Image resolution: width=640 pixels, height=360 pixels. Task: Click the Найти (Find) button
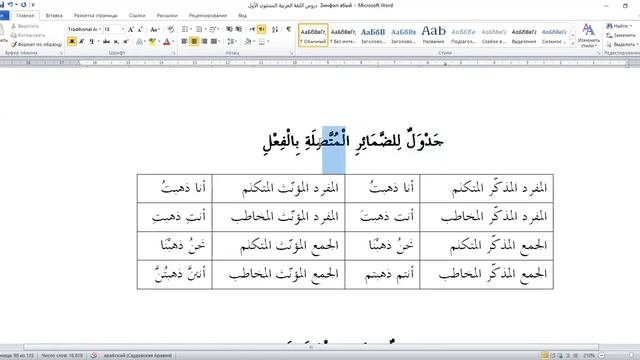pos(619,26)
